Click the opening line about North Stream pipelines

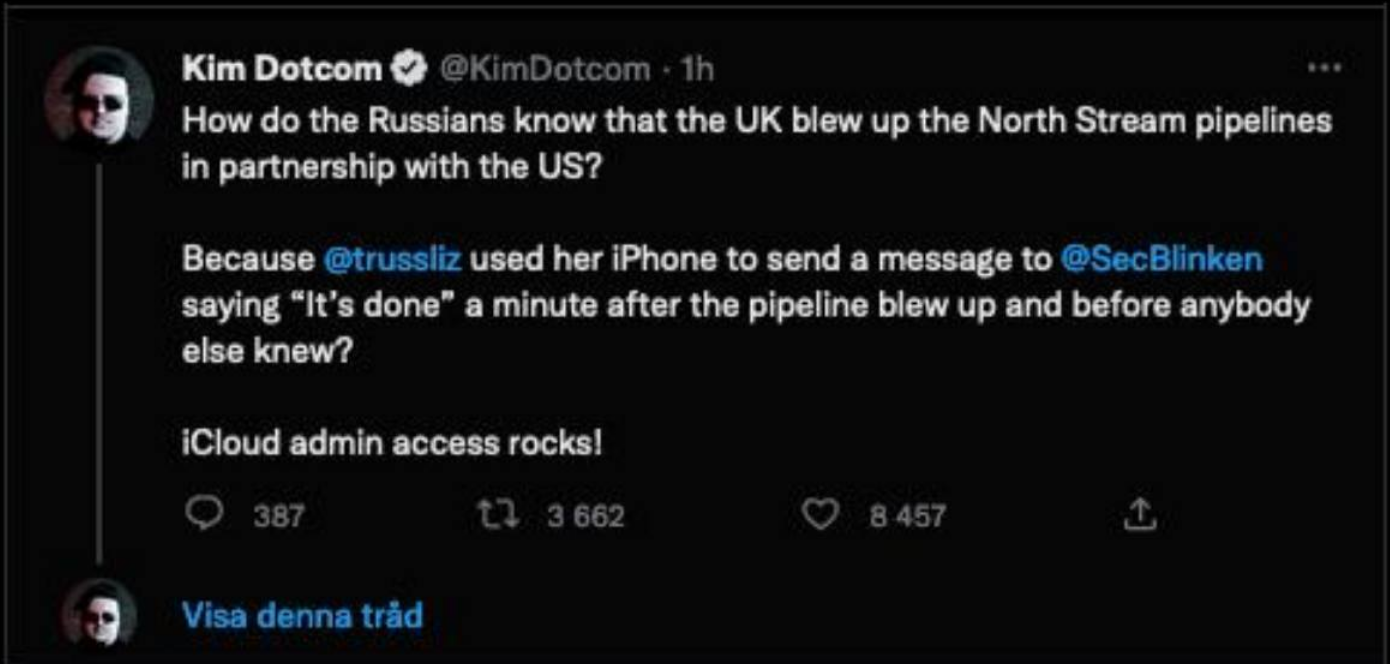click(x=756, y=121)
